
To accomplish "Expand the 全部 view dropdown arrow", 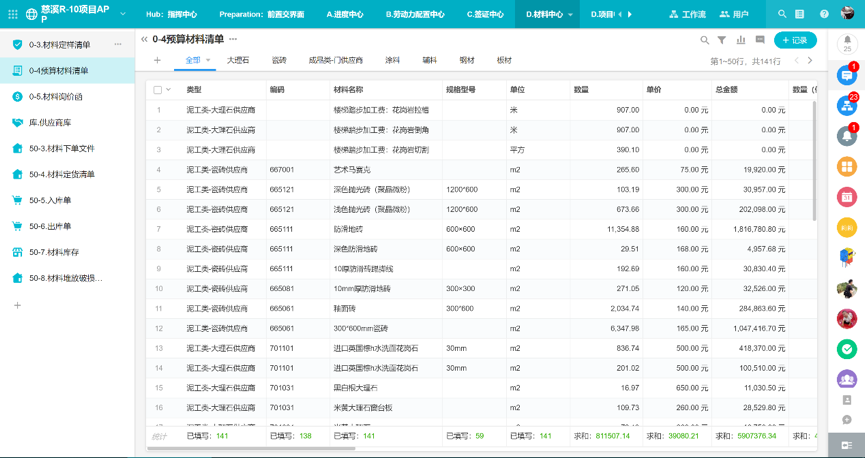I will 209,60.
